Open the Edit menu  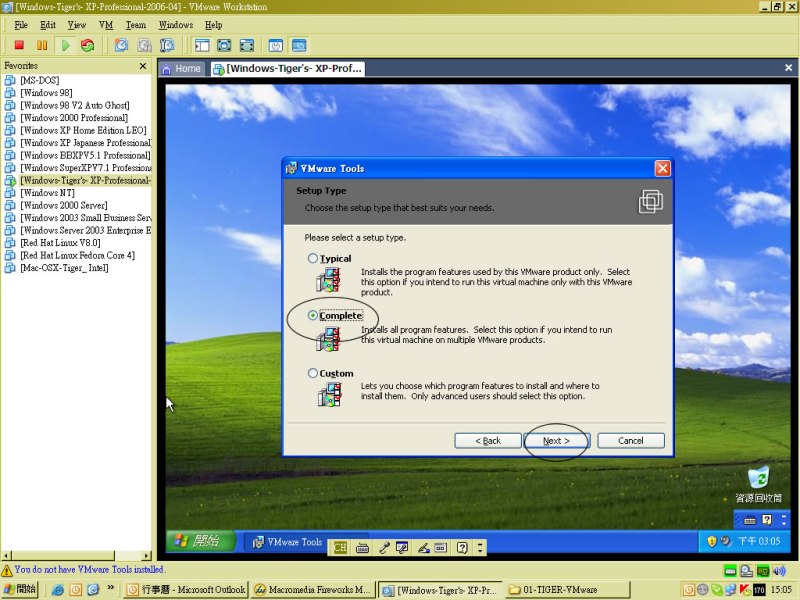(x=48, y=25)
